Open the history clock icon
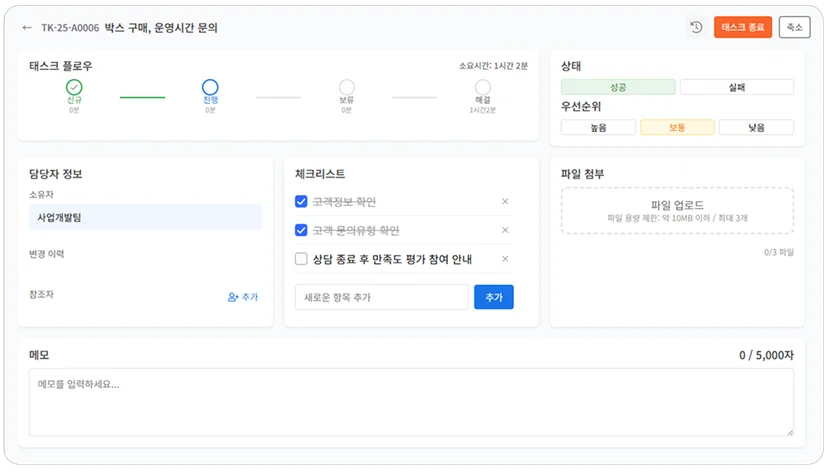This screenshot has height=472, width=828. pyautogui.click(x=697, y=27)
